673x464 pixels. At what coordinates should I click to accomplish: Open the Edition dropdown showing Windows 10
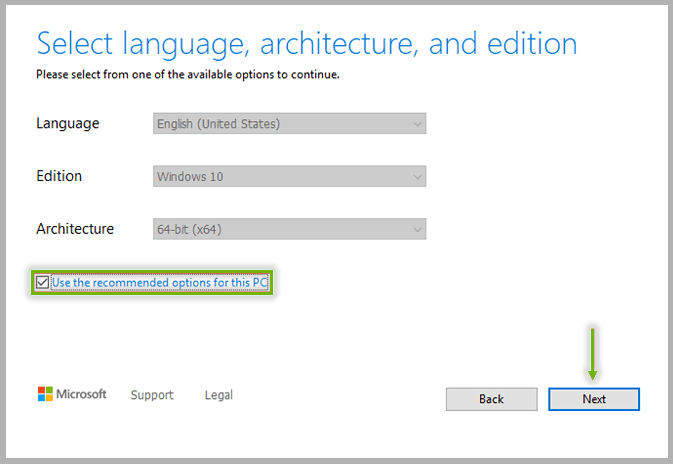(x=289, y=176)
